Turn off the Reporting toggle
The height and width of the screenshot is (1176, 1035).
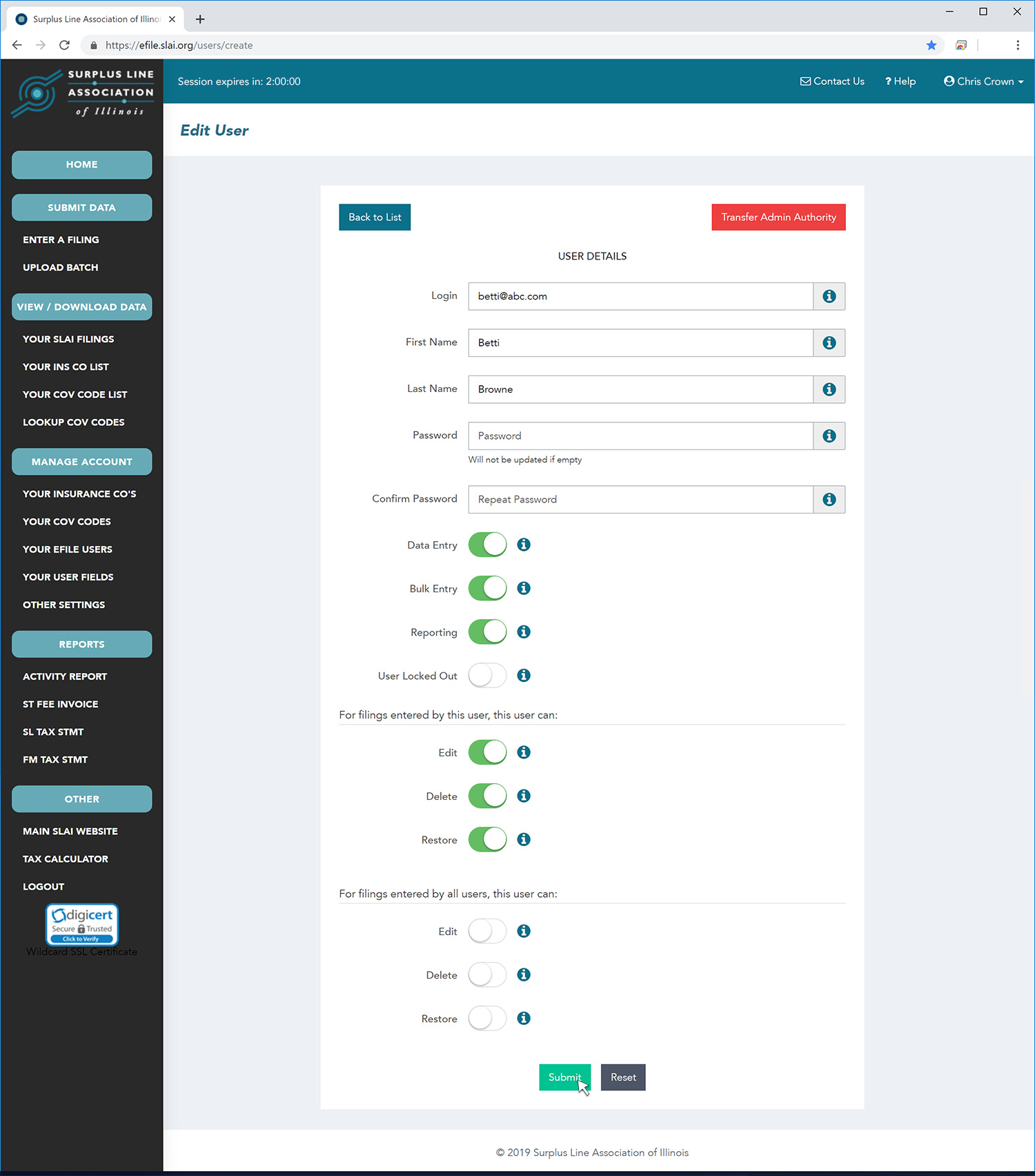pos(487,631)
